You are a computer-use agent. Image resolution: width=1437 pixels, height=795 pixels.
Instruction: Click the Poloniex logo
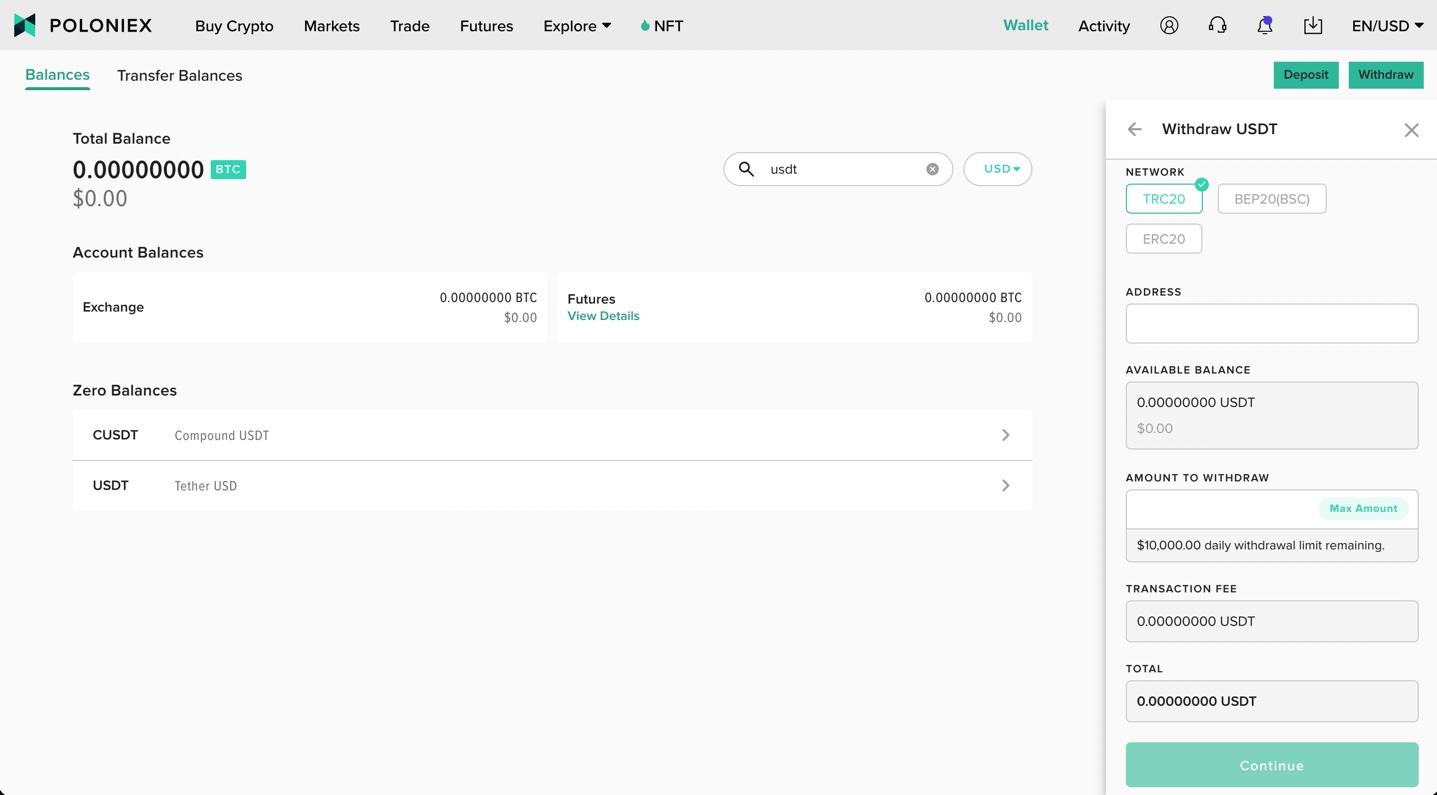click(83, 25)
